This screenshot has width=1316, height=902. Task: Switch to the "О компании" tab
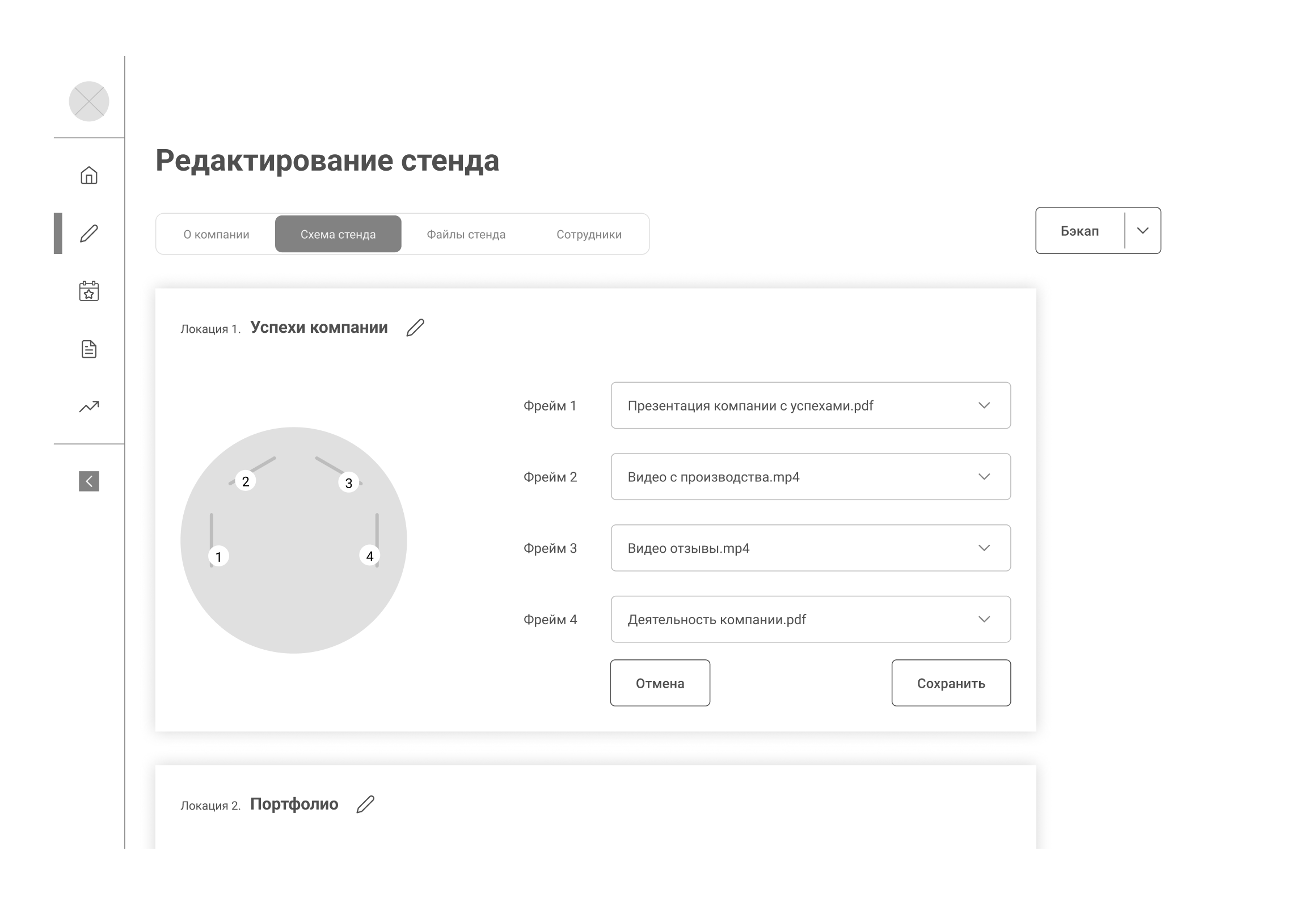(216, 234)
